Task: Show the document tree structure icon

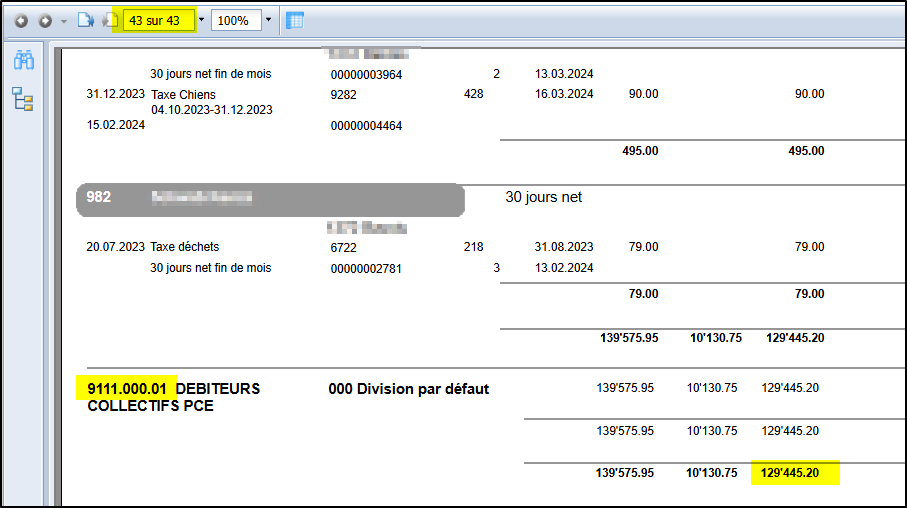Action: 23,99
